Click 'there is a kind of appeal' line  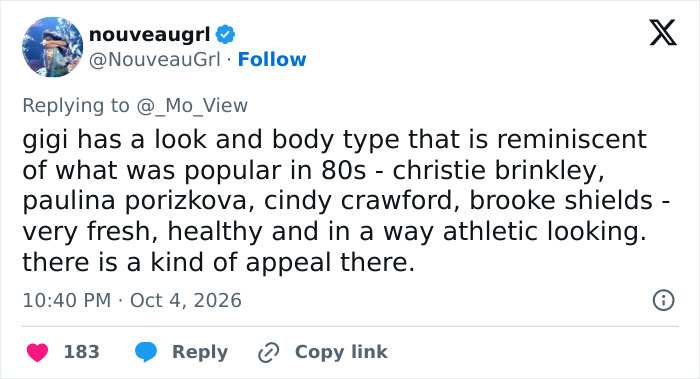219,262
